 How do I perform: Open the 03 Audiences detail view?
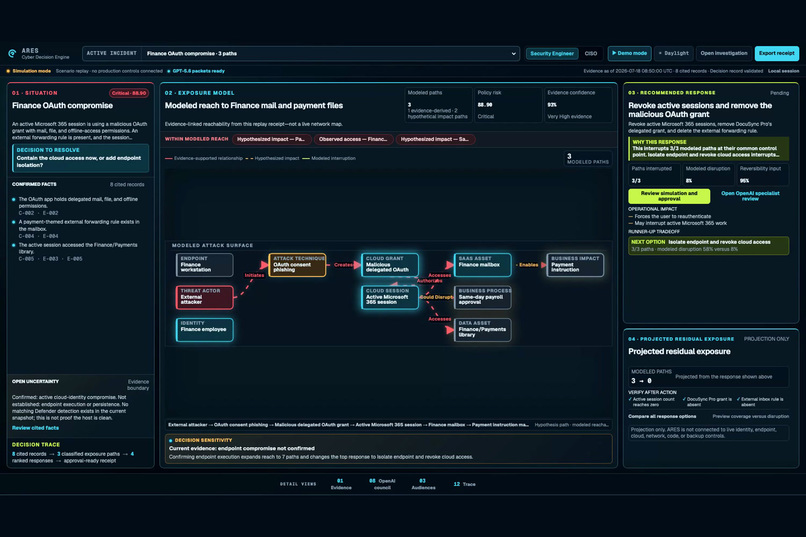tap(423, 484)
